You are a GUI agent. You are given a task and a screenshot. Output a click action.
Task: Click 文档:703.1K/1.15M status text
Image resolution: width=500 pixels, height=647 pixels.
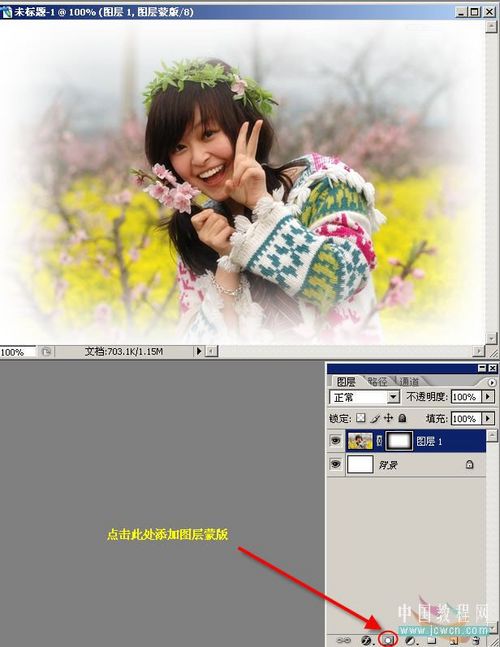124,352
